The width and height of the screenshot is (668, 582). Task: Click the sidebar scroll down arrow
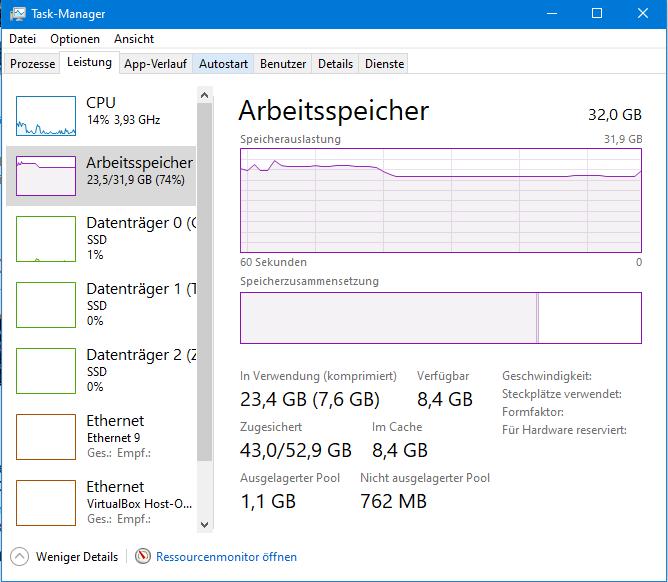coord(205,523)
